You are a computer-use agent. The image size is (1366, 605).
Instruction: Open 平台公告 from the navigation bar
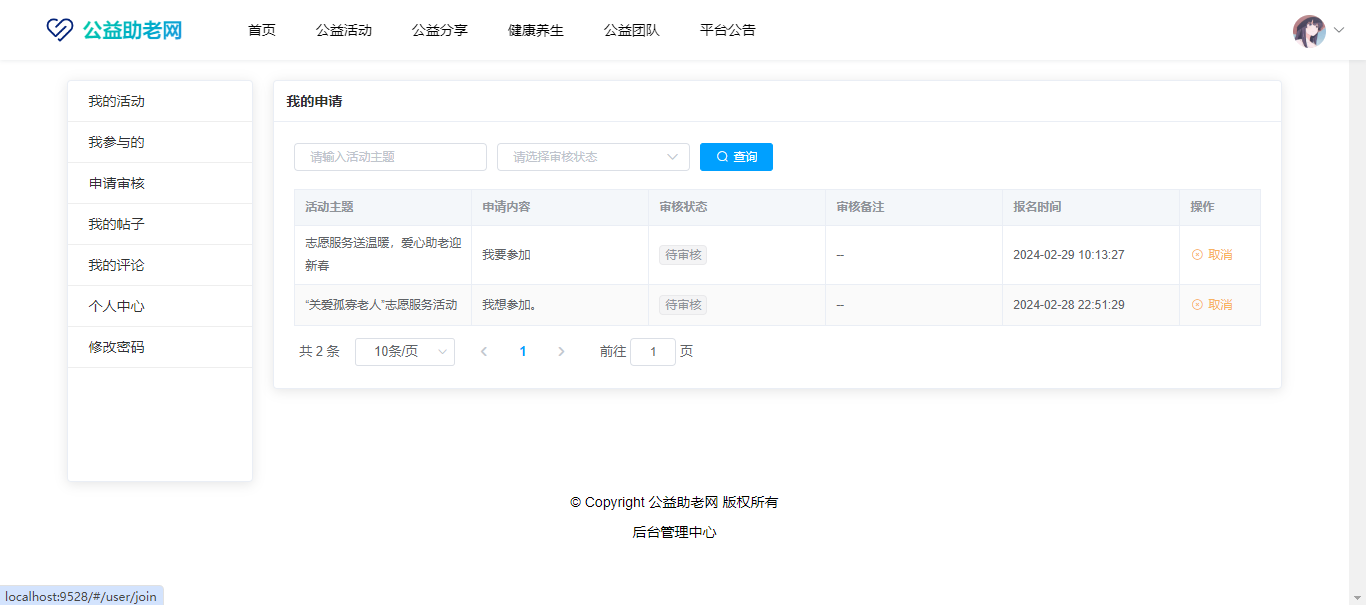(728, 30)
